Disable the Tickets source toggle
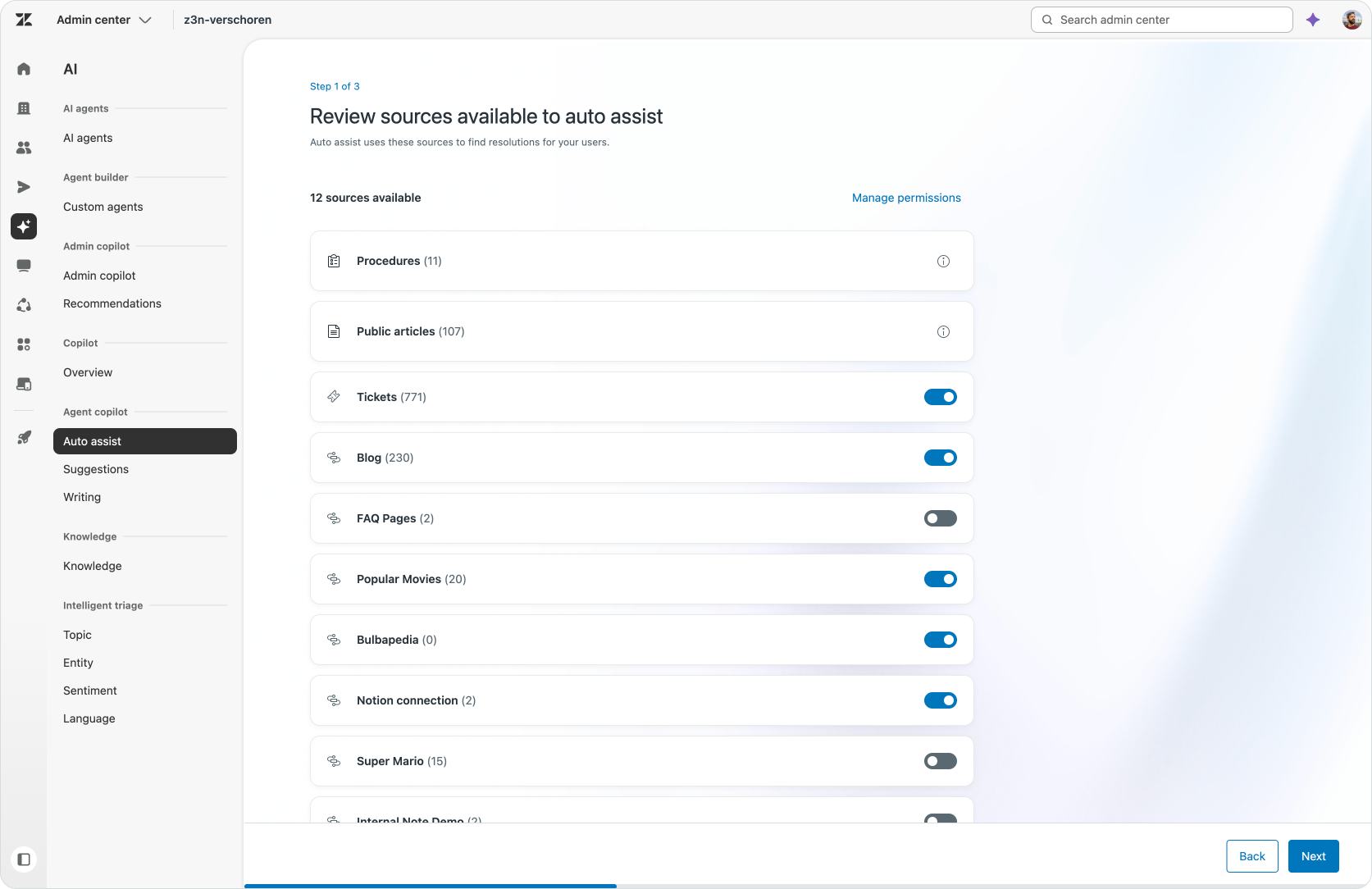This screenshot has height=889, width=1372. (941, 397)
